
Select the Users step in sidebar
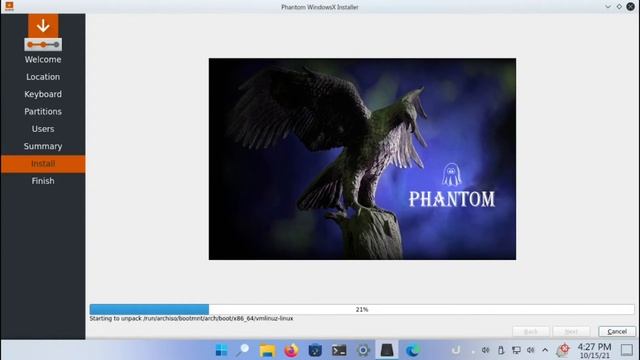point(43,129)
